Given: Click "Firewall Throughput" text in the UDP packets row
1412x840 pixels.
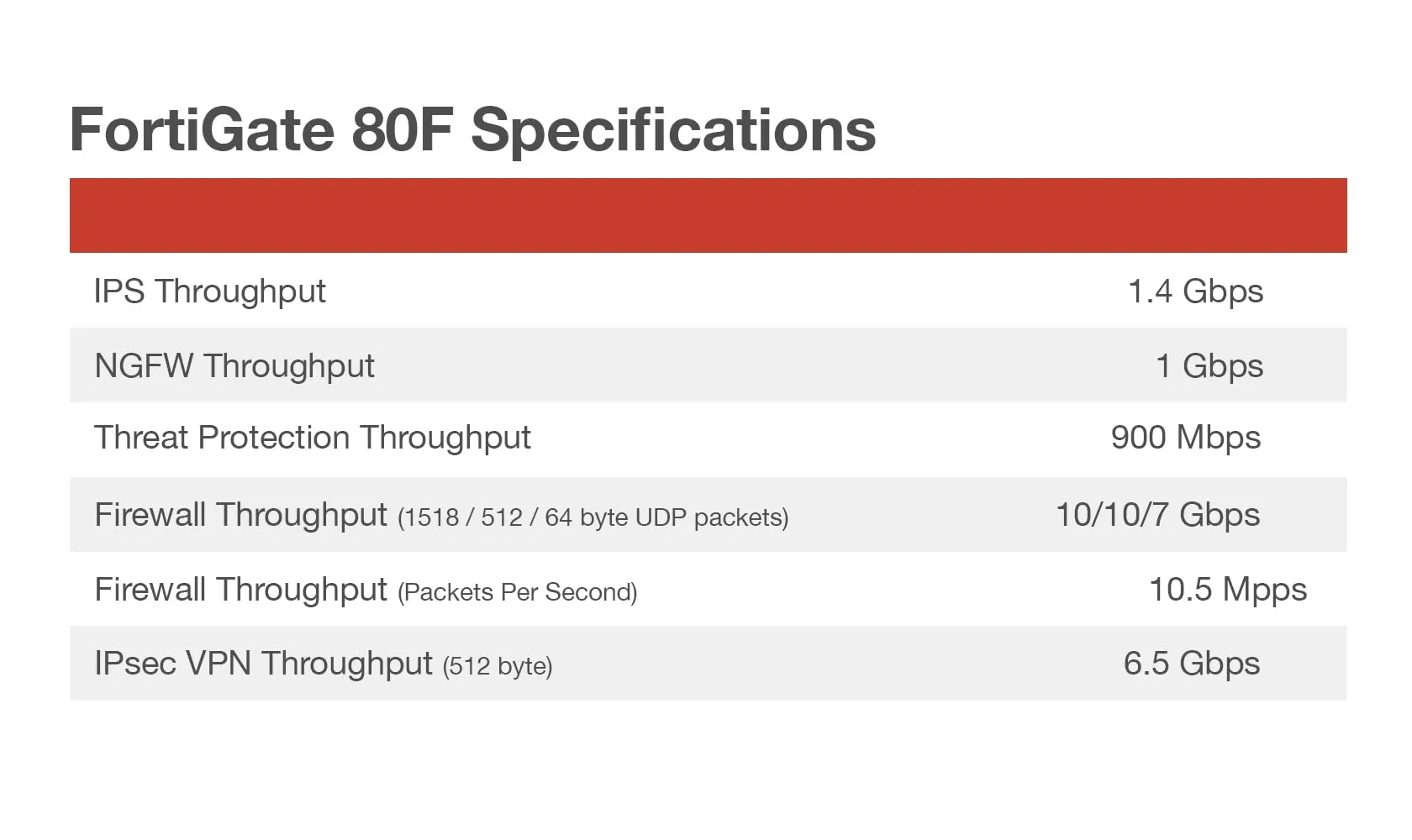Looking at the screenshot, I should click(x=240, y=515).
